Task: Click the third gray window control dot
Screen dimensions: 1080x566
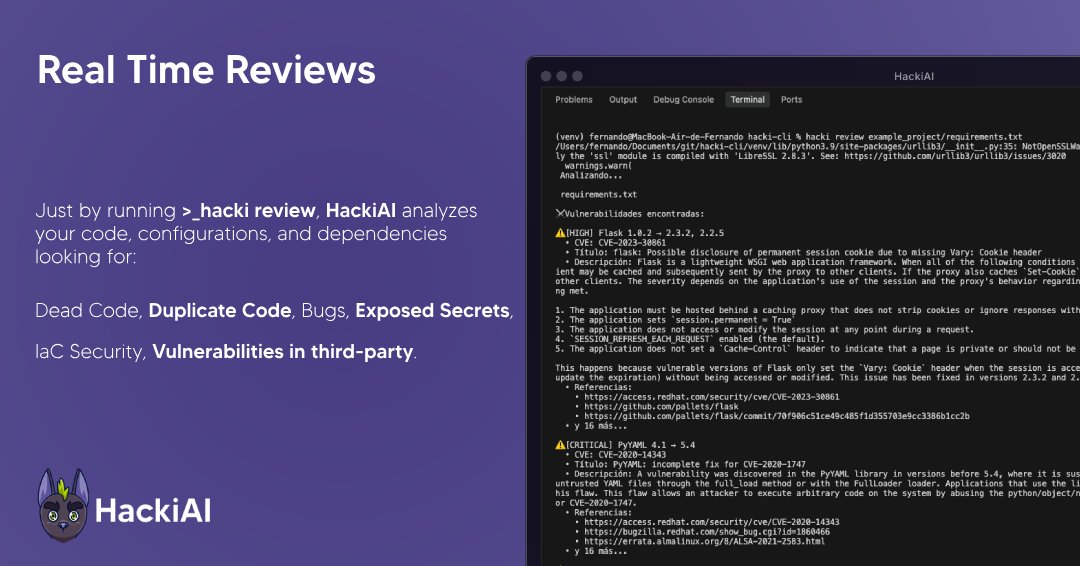Action: (577, 76)
